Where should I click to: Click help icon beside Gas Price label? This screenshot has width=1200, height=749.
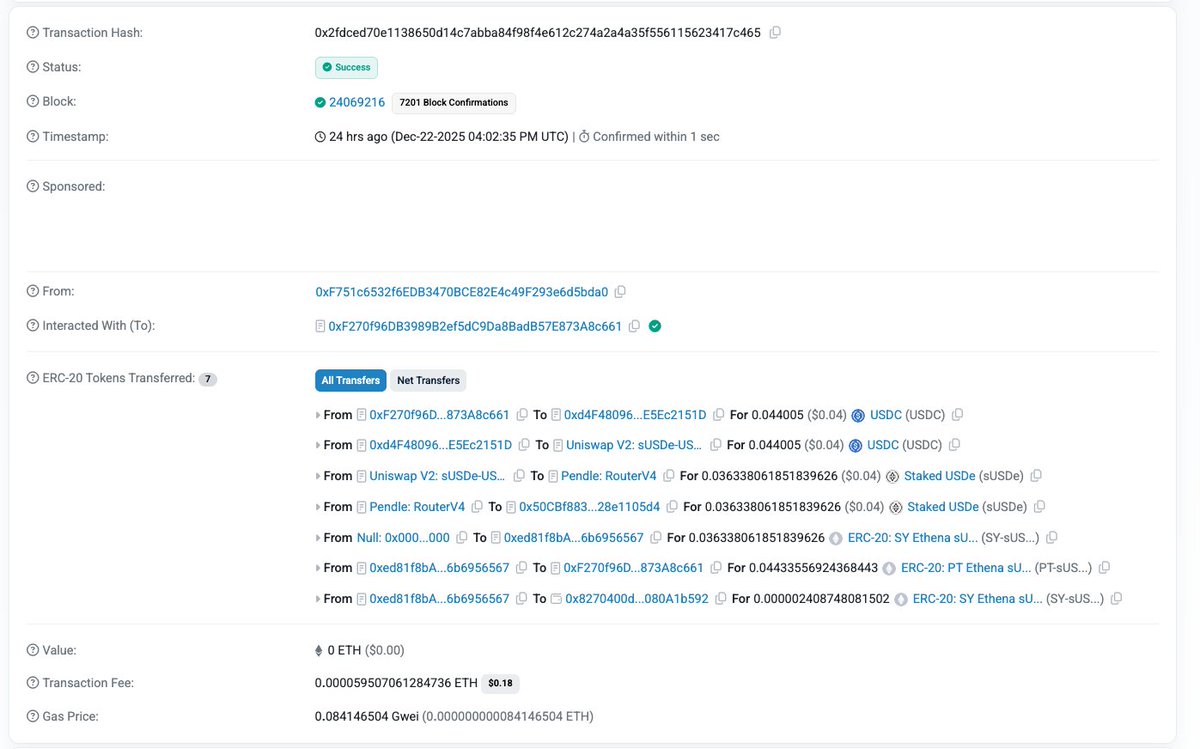coord(32,717)
